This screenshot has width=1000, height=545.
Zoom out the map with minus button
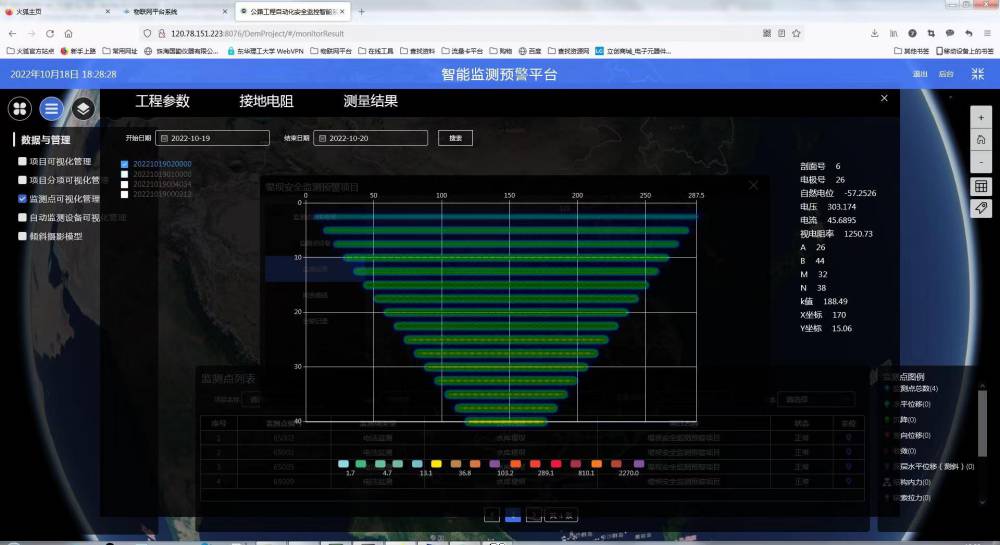click(981, 162)
